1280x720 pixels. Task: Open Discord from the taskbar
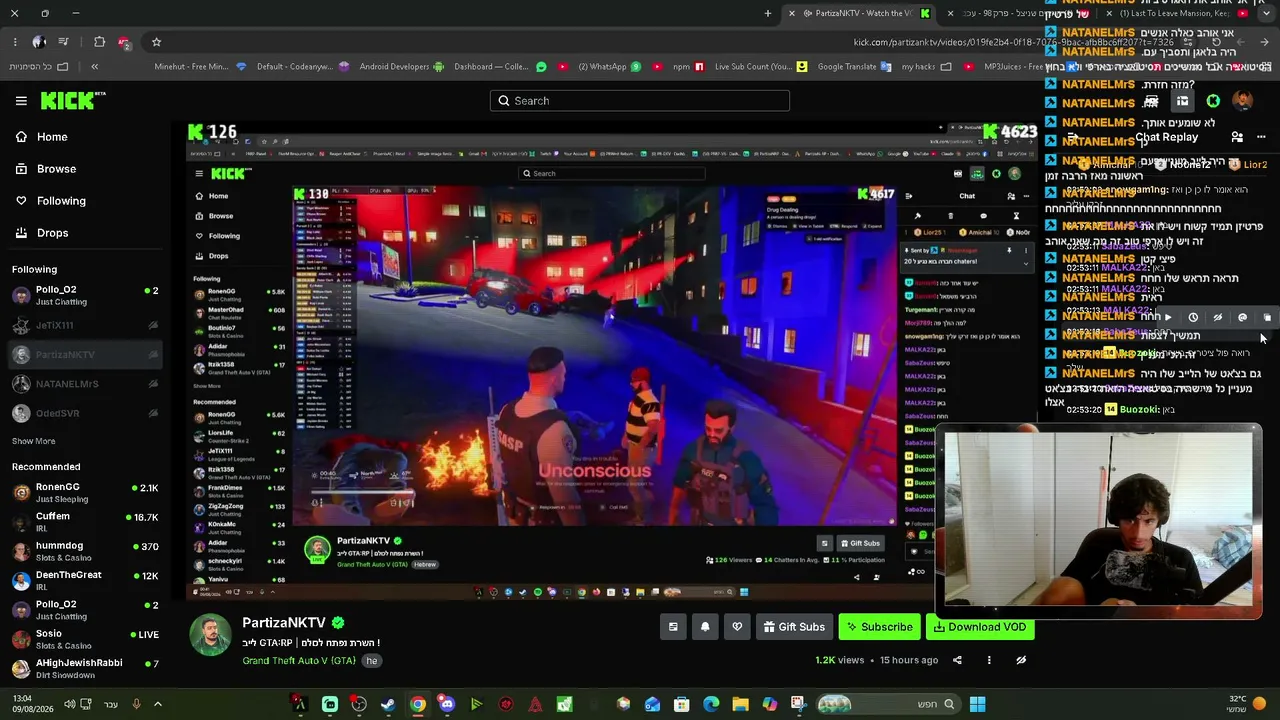pyautogui.click(x=447, y=704)
